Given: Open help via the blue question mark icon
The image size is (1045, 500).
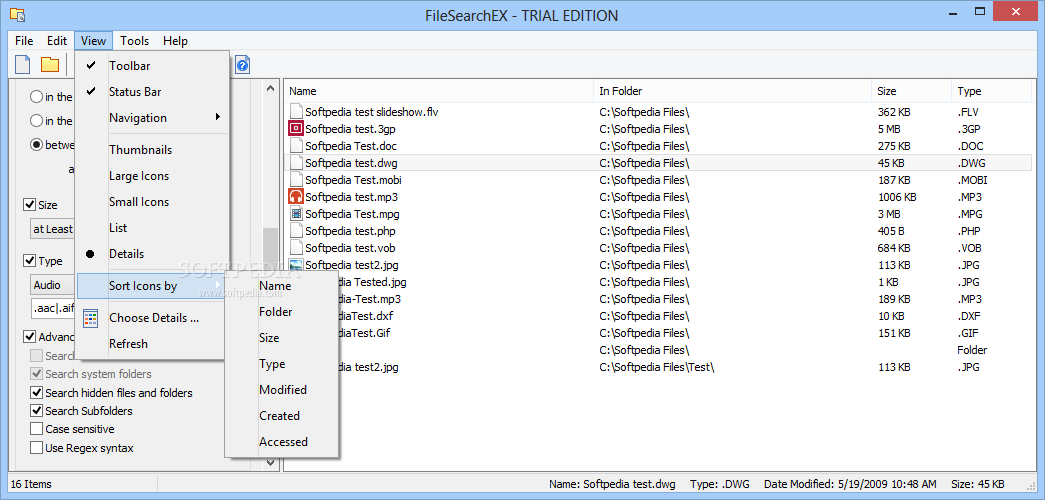Looking at the screenshot, I should click(x=243, y=65).
